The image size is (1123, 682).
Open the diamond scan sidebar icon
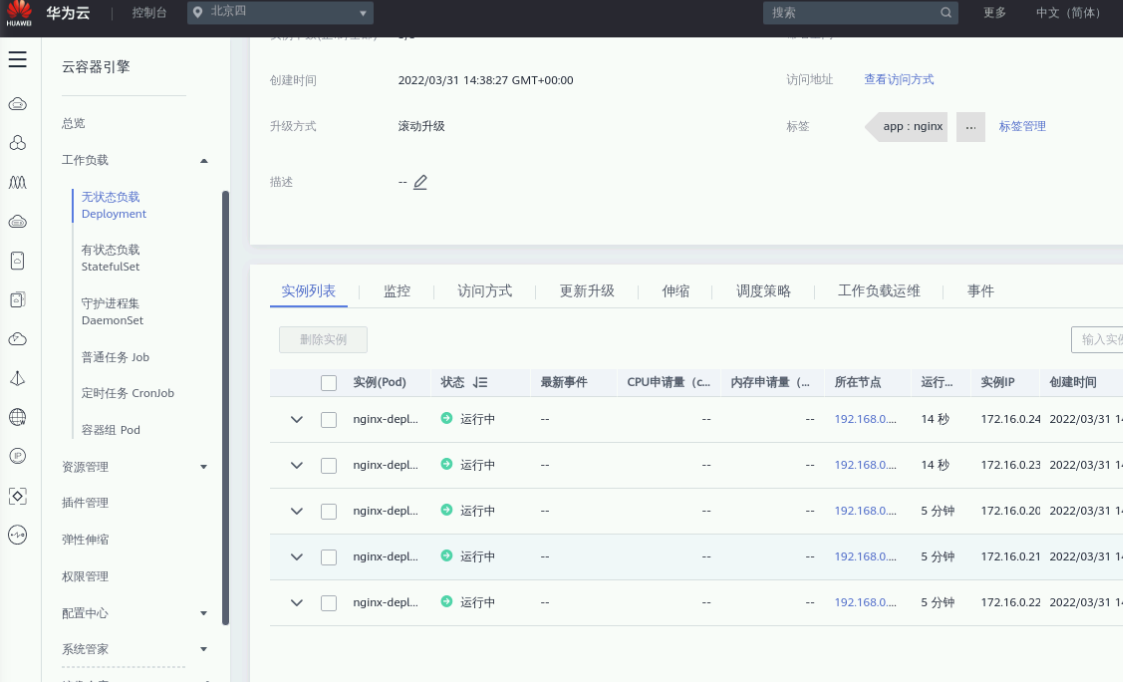click(x=18, y=496)
